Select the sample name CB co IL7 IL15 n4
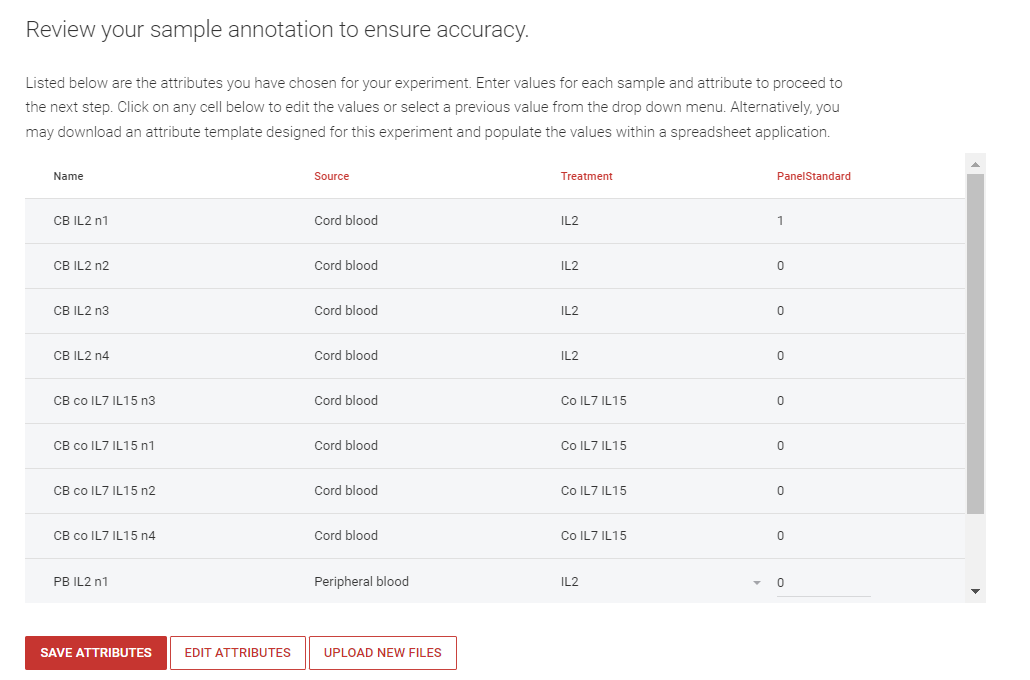 point(104,535)
